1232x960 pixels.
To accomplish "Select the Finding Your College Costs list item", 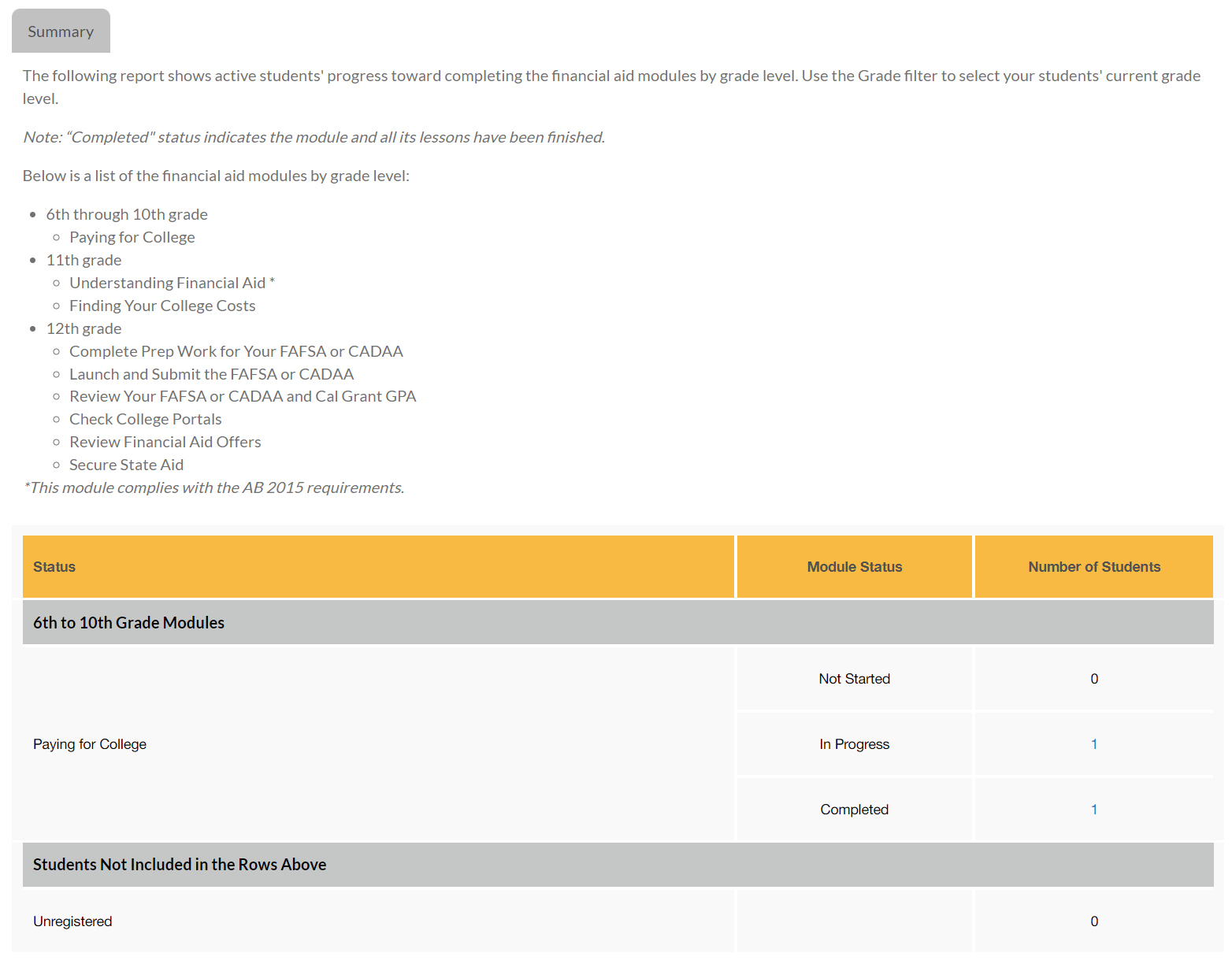I will [162, 306].
